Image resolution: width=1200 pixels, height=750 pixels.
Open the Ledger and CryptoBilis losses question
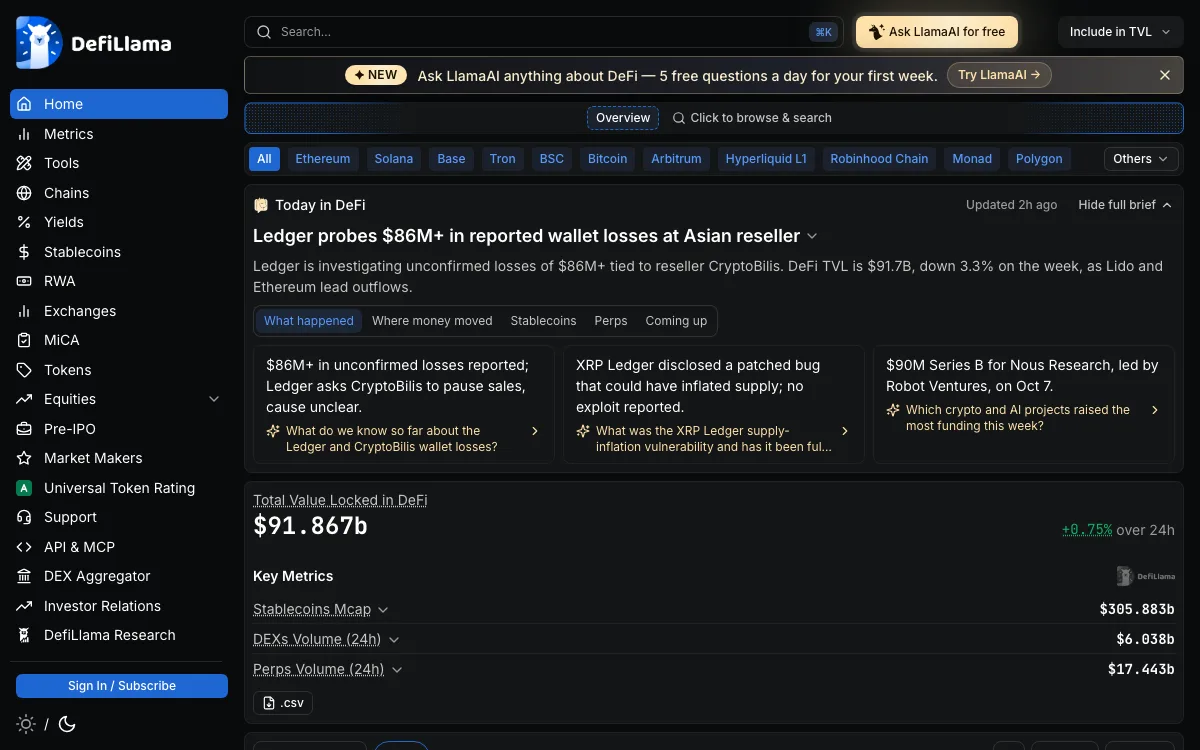[404, 439]
